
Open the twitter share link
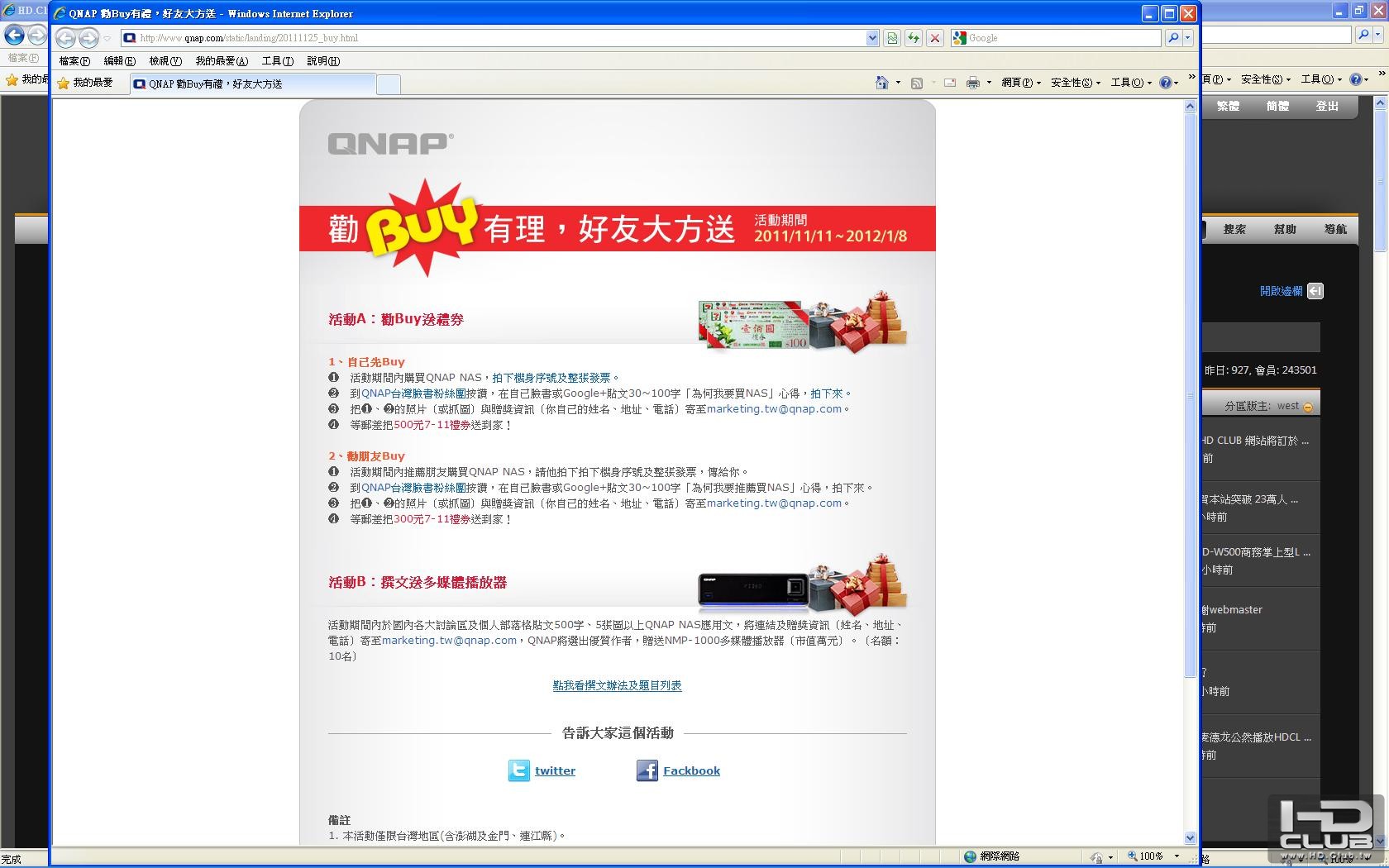[x=555, y=770]
